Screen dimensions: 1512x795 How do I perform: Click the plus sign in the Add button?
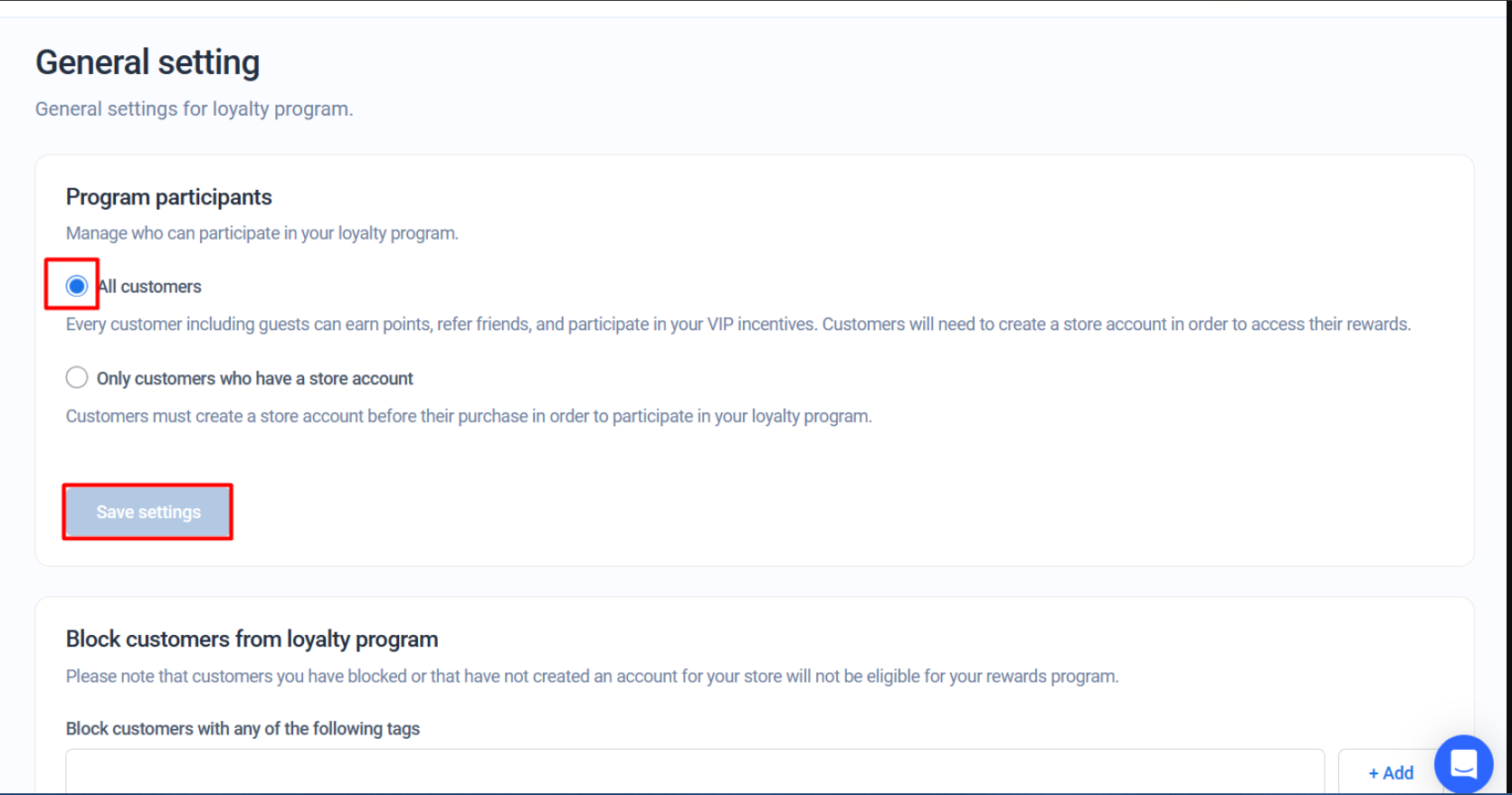[1374, 773]
